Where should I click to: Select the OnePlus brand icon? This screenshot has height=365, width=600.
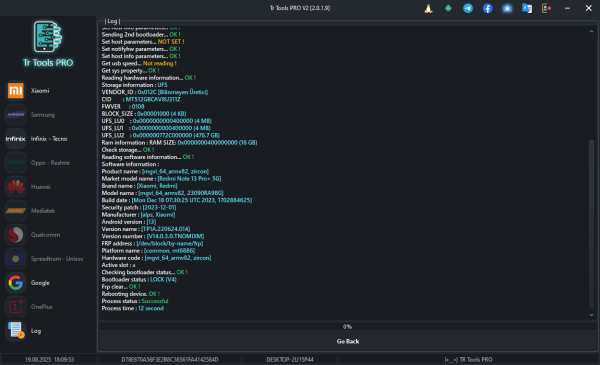point(16,307)
